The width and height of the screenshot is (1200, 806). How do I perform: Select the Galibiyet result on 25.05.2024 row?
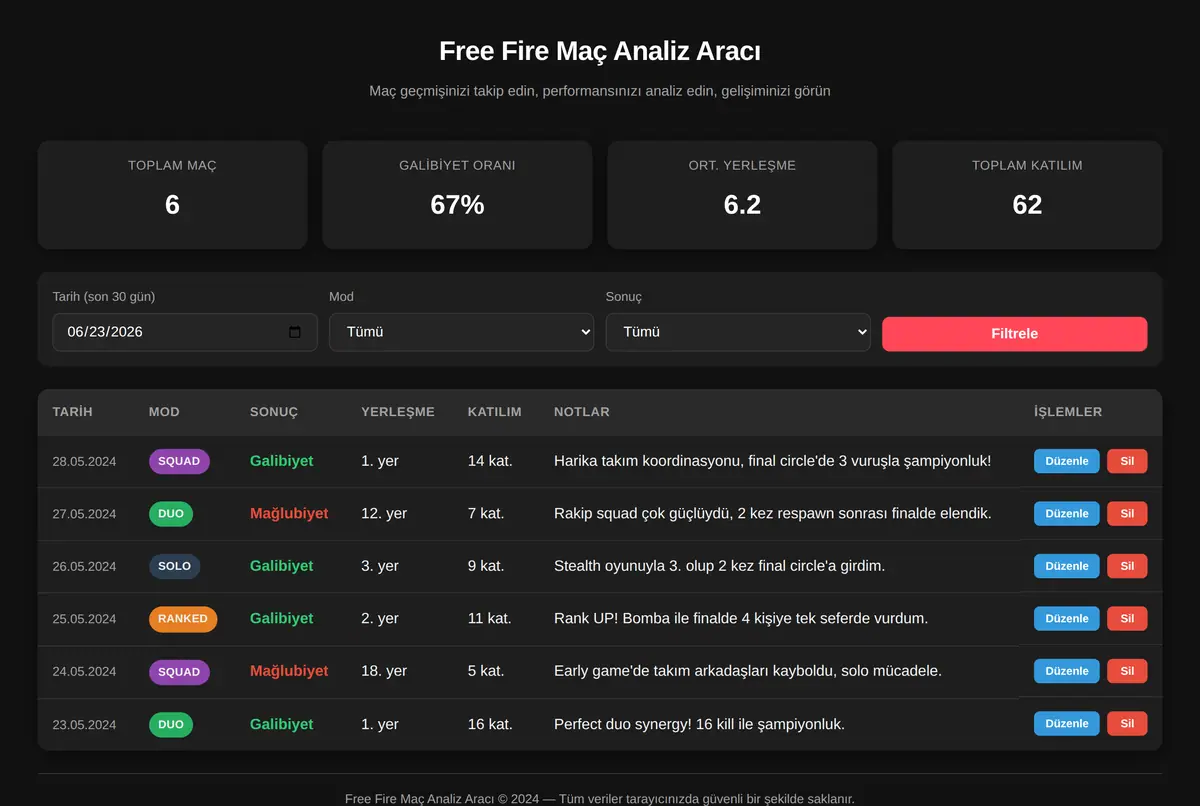(x=282, y=619)
